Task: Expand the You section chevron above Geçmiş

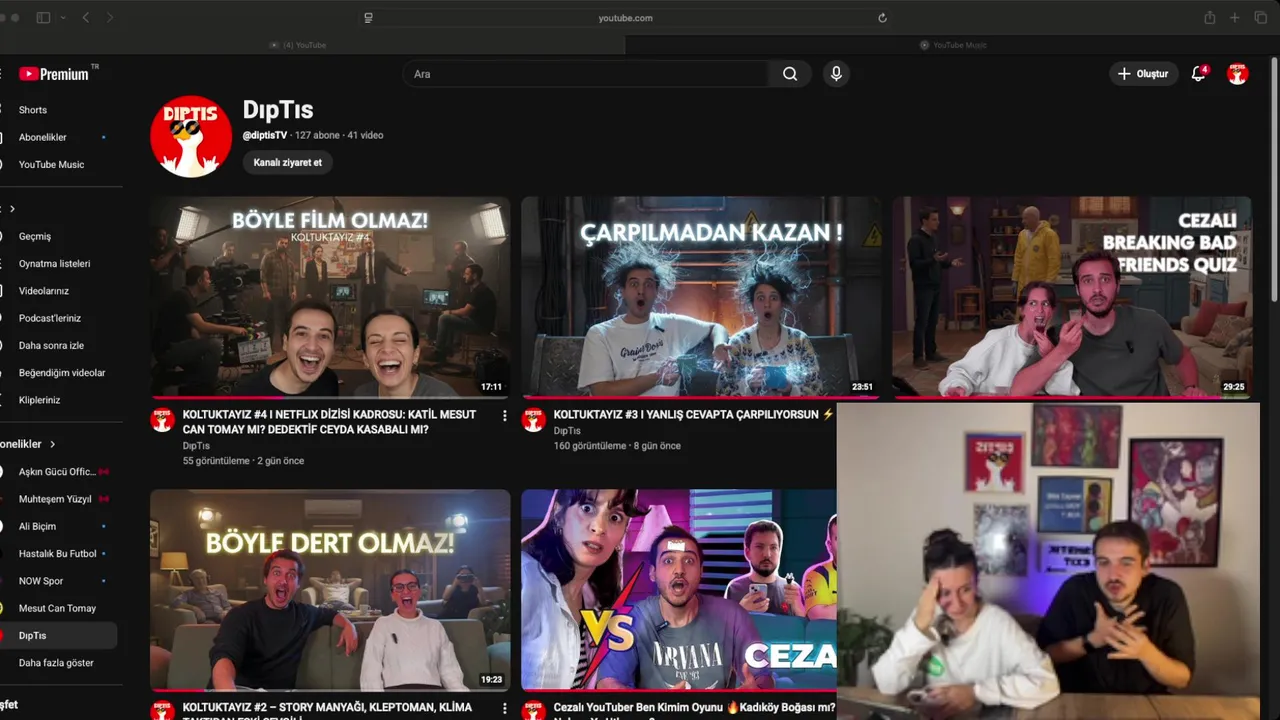Action: coord(12,209)
